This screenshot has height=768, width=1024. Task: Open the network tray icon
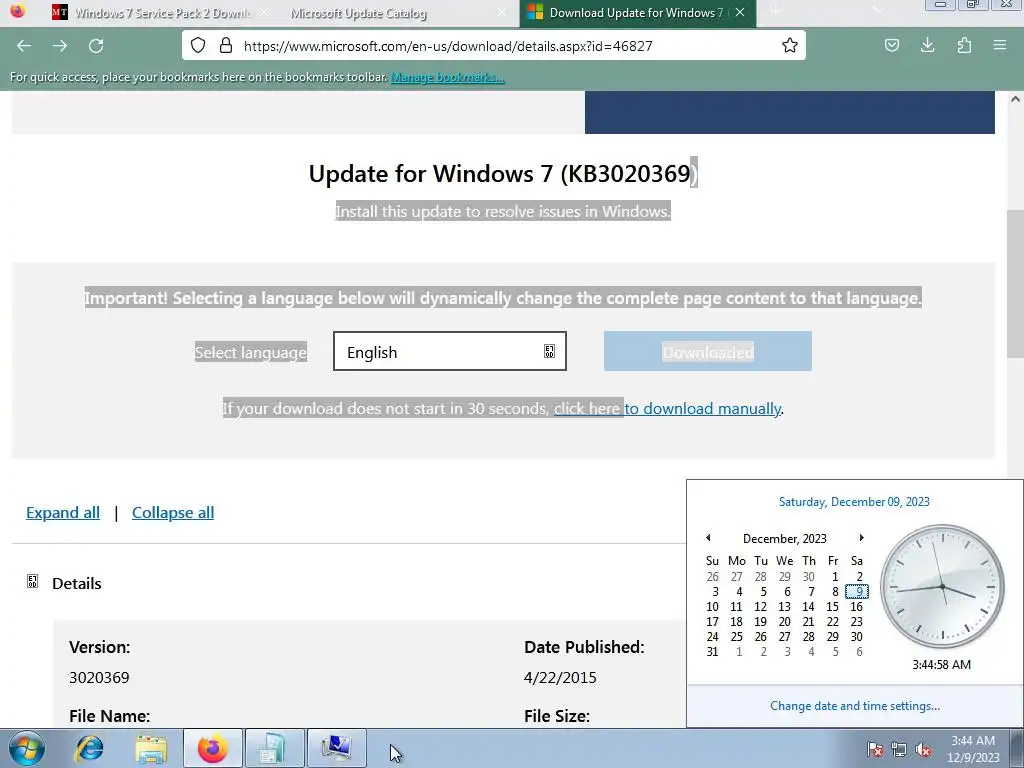[x=899, y=749]
